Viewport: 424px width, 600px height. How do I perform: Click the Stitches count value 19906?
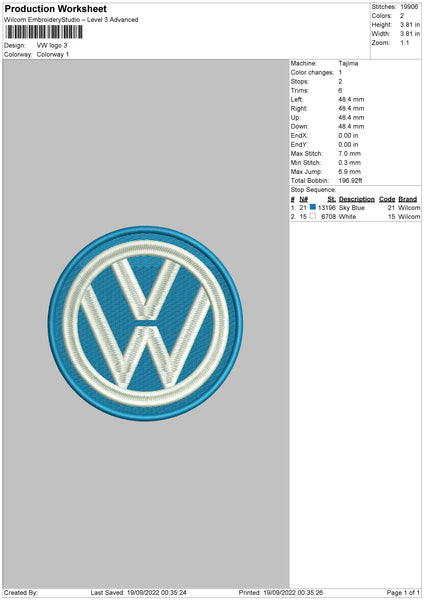409,7
